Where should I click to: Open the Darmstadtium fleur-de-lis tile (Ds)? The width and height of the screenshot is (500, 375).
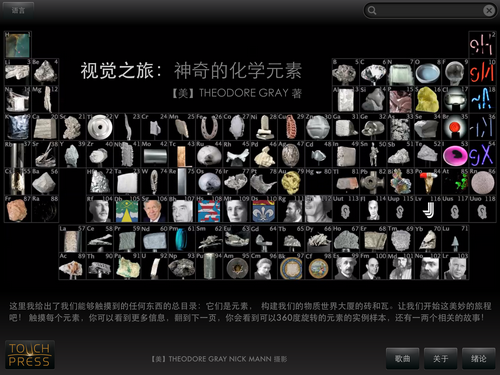pyautogui.click(x=264, y=209)
